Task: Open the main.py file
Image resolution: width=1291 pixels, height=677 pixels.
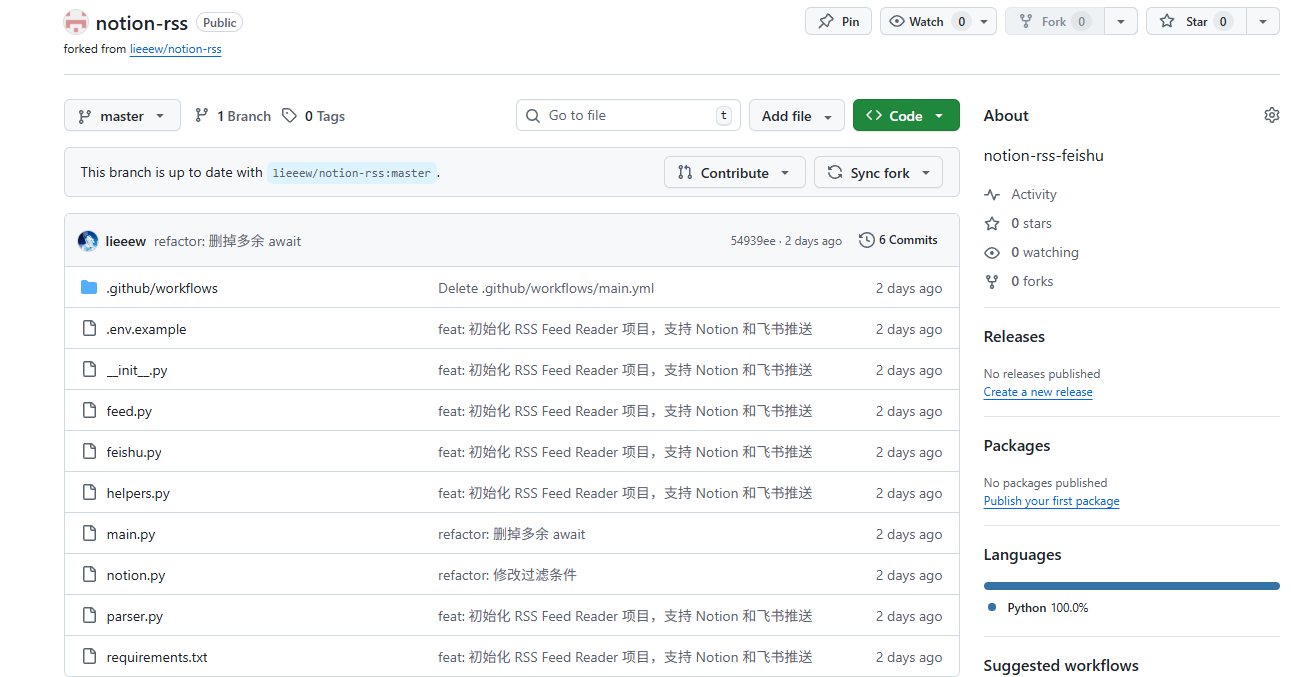Action: [131, 534]
